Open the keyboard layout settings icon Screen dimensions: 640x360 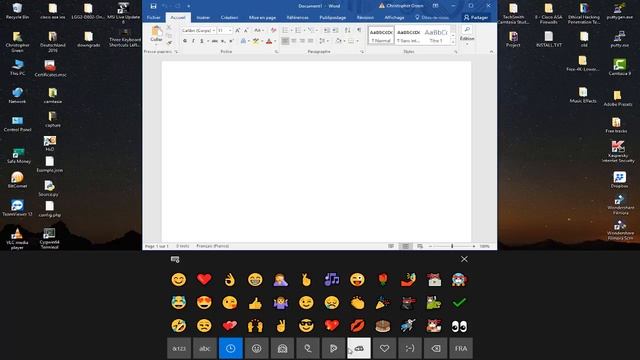tap(175, 259)
